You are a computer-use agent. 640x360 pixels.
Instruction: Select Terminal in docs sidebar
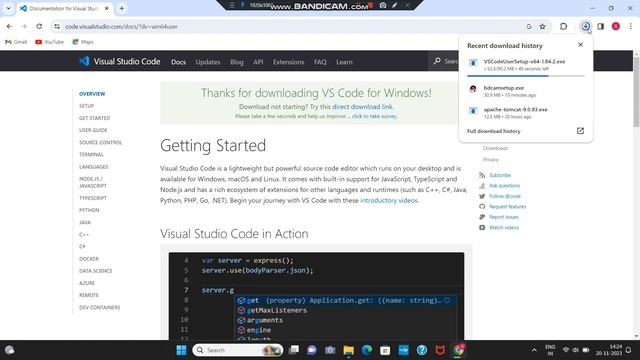pos(91,154)
